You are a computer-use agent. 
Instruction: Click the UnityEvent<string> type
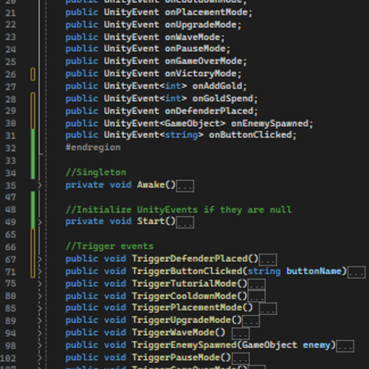154,135
